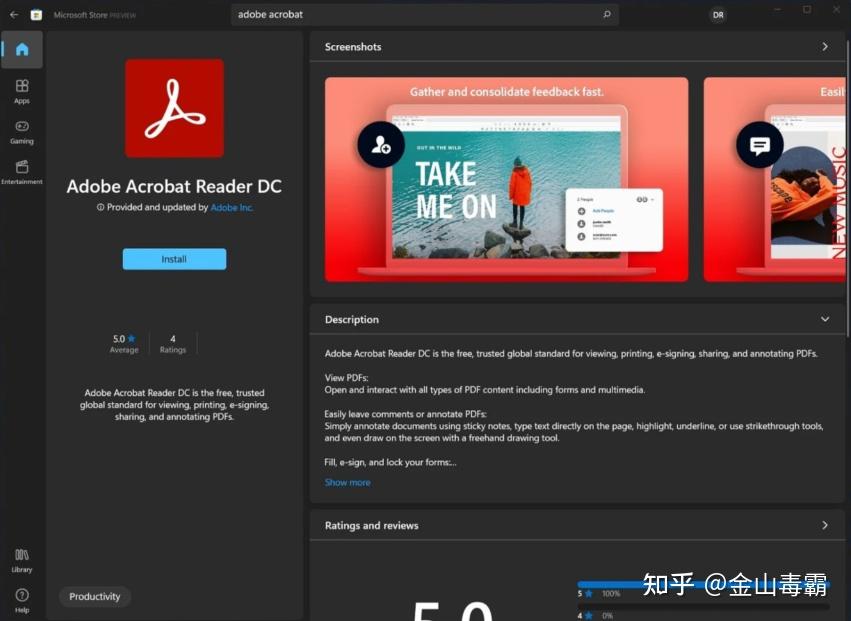Open the Gather and consolidate feedback screenshot
Viewport: 851px width, 621px height.
(x=506, y=179)
